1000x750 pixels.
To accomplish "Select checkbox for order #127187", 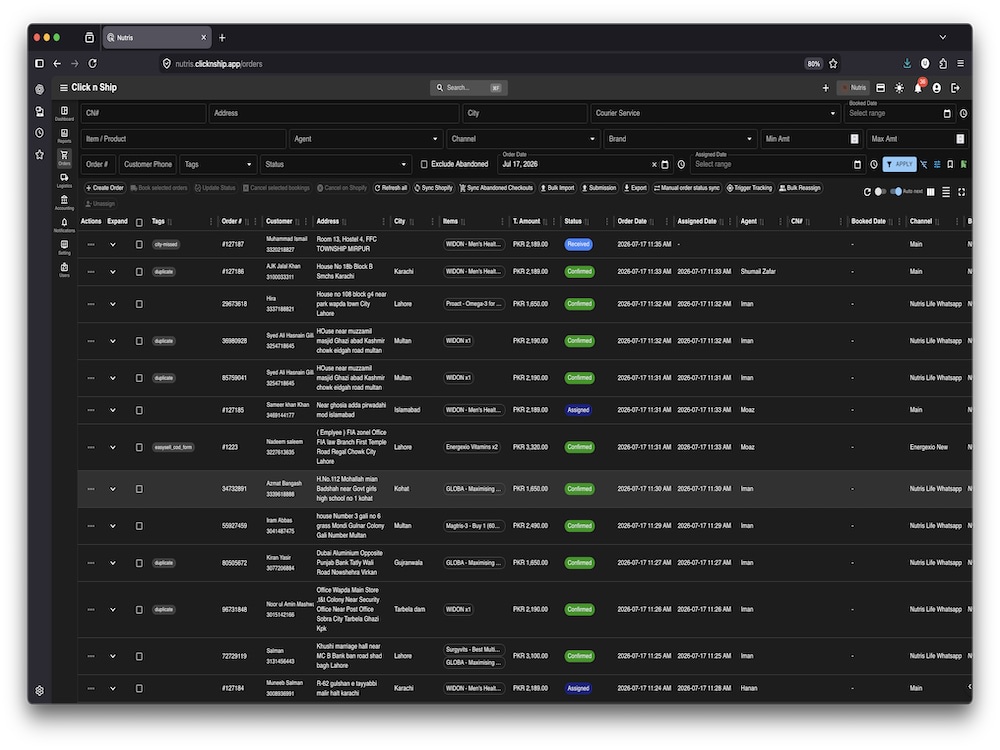I will (139, 244).
